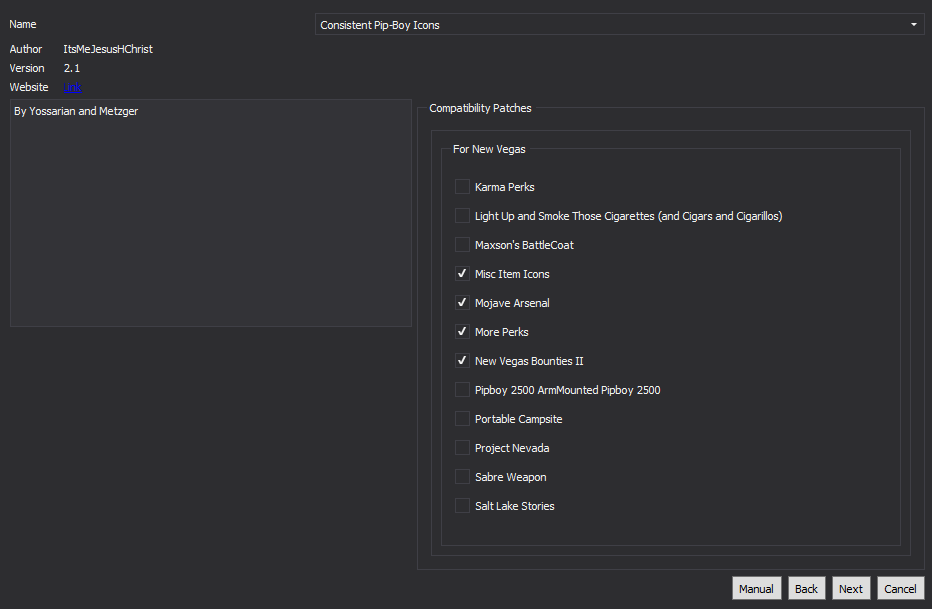Viewport: 932px width, 609px height.
Task: Click the Compatibility Patches group label
Action: (x=480, y=108)
